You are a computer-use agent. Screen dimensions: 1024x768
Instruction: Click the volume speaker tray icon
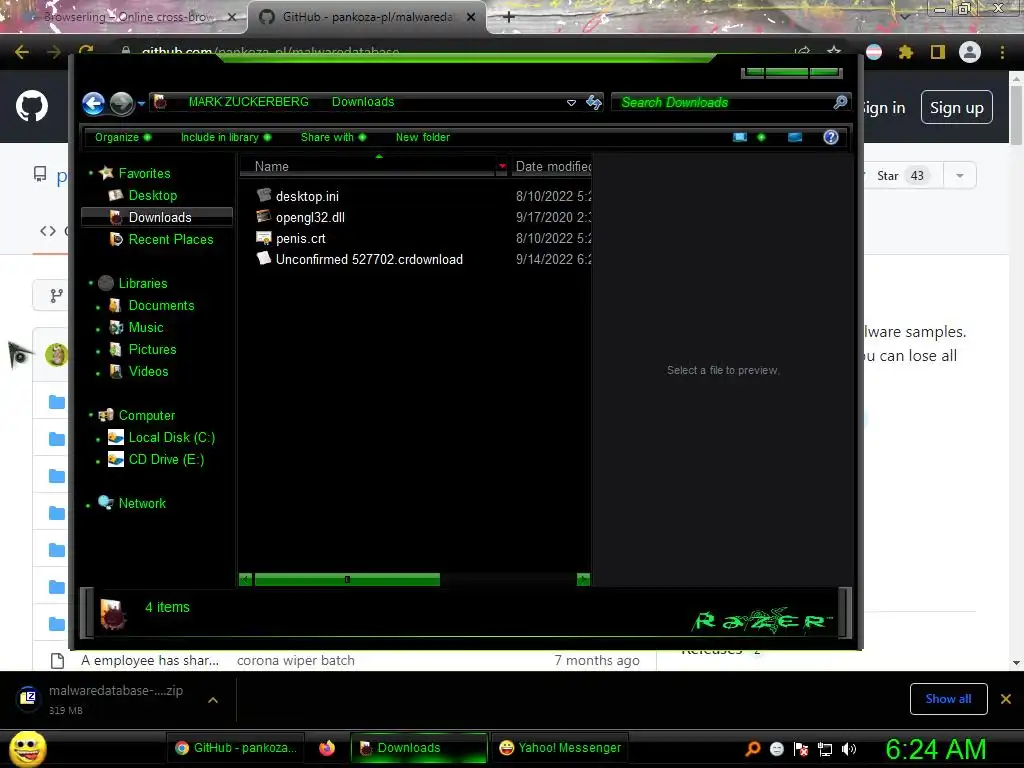[849, 749]
